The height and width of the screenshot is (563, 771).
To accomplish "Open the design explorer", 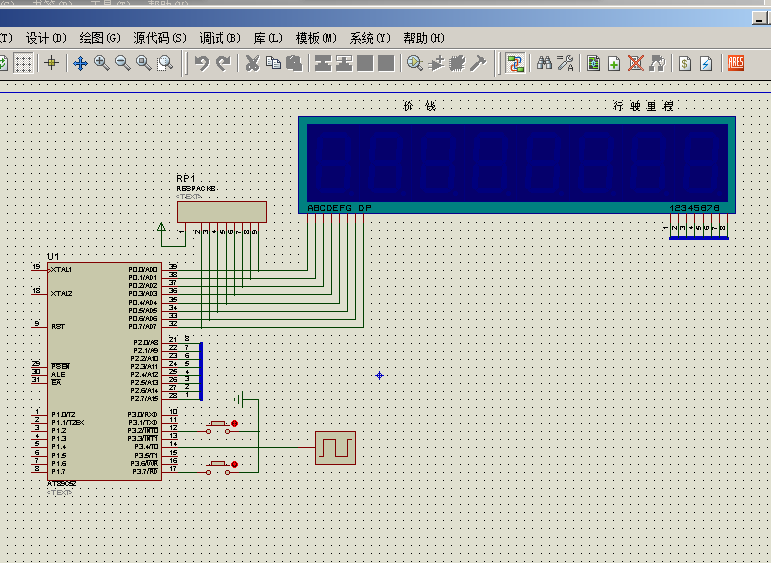I will 593,63.
